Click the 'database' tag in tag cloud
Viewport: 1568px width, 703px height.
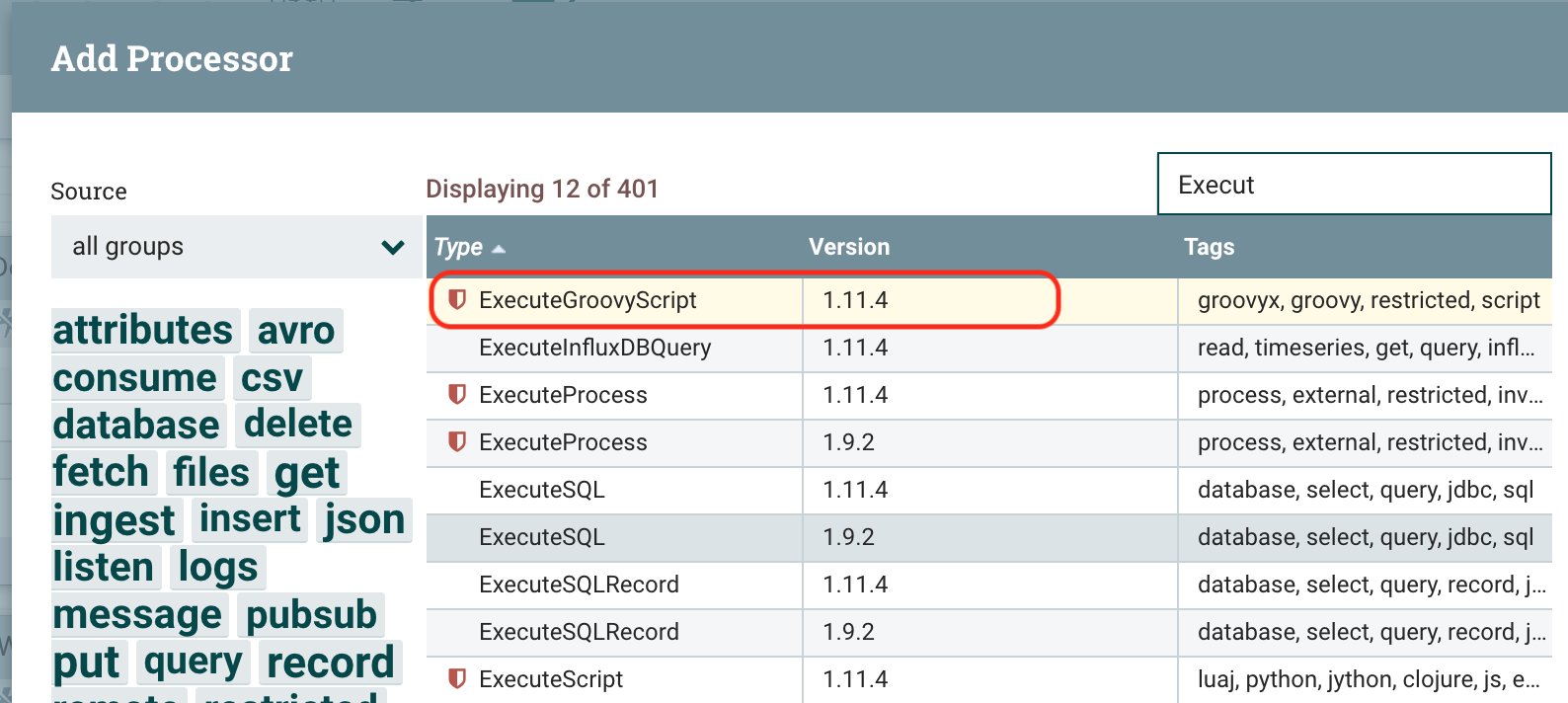136,425
